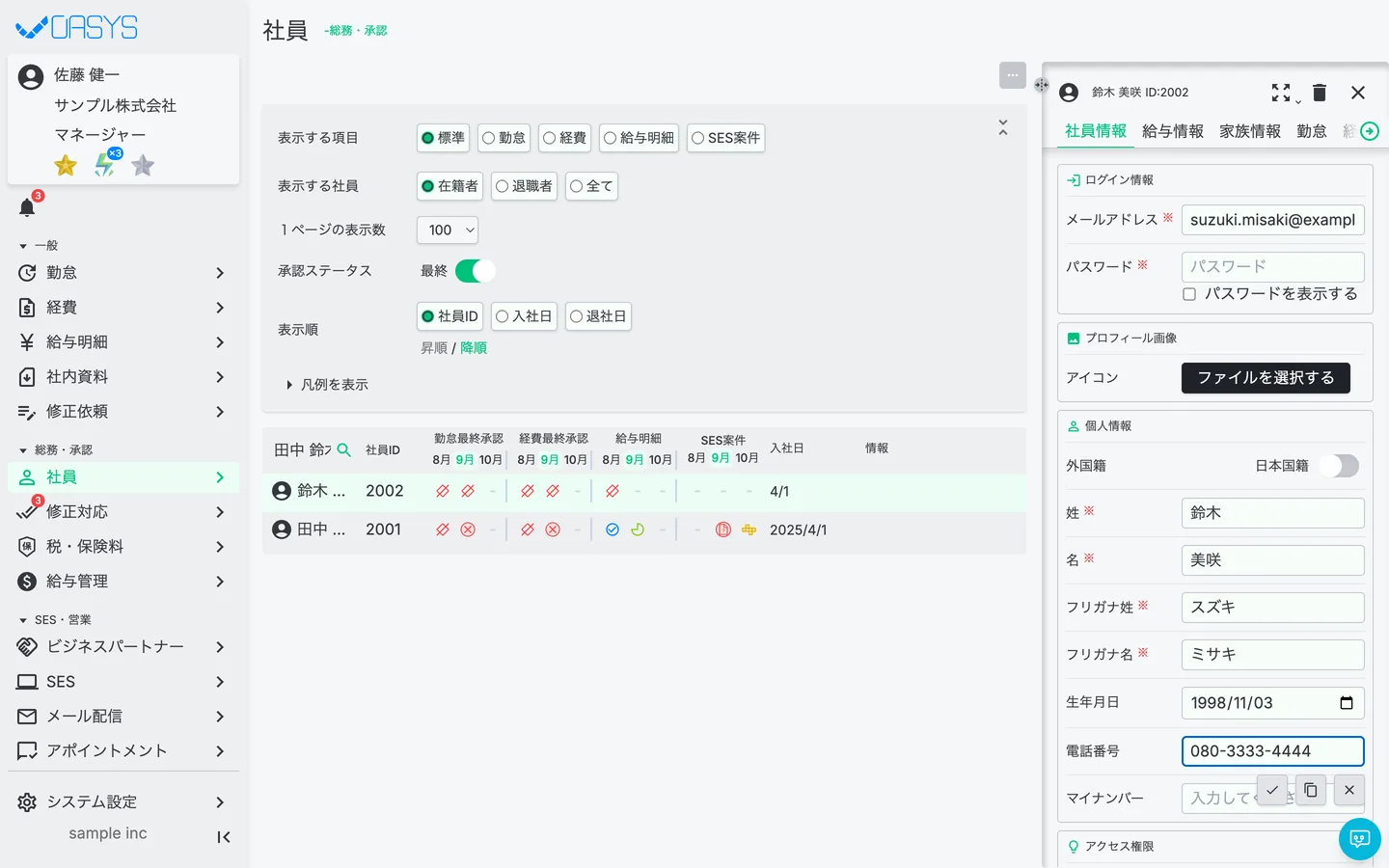Select 経費 display item radio

[565, 138]
